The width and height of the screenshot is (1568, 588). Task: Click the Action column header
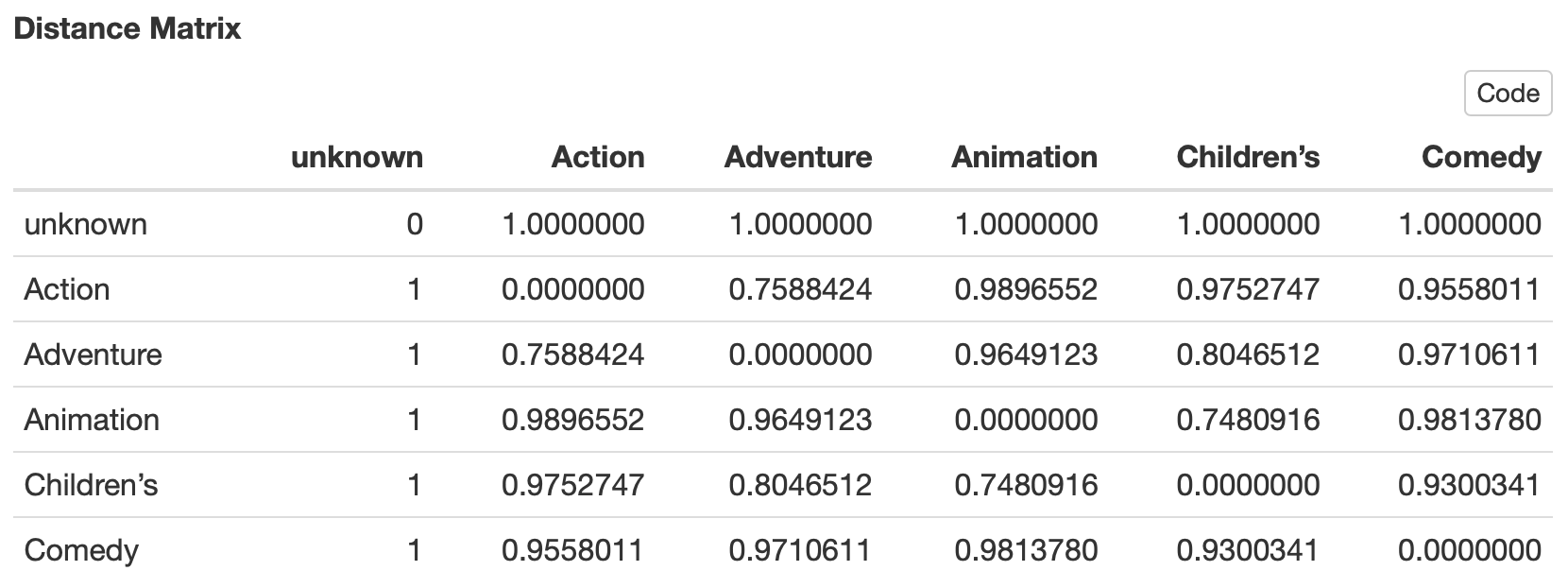598,157
